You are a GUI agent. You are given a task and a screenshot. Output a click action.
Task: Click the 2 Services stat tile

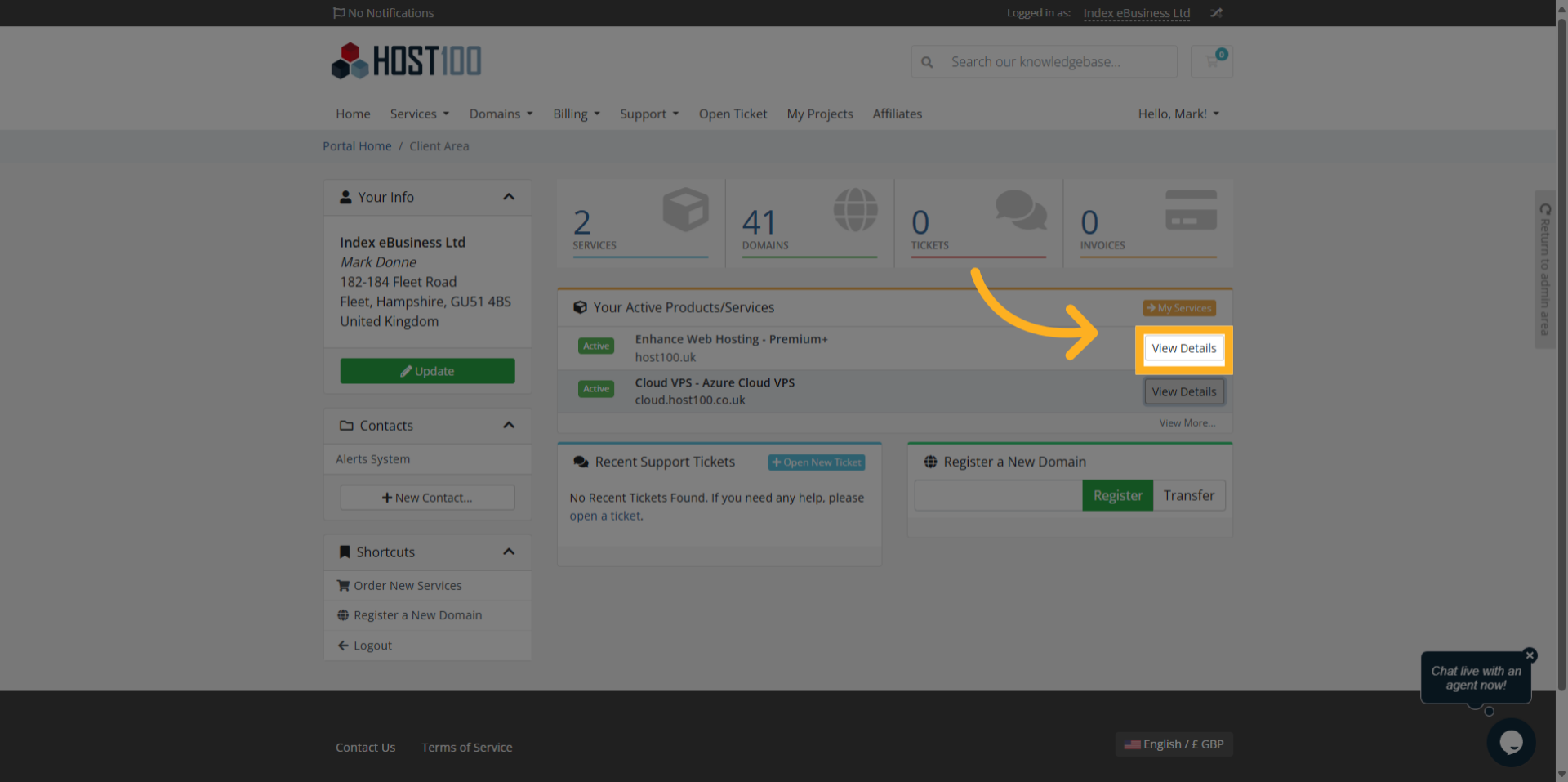click(x=641, y=223)
